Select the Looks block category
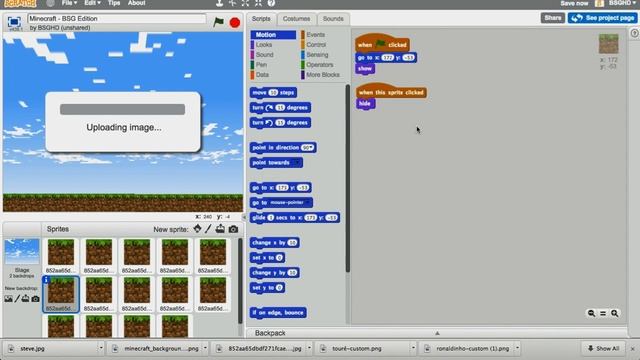 pyautogui.click(x=264, y=45)
